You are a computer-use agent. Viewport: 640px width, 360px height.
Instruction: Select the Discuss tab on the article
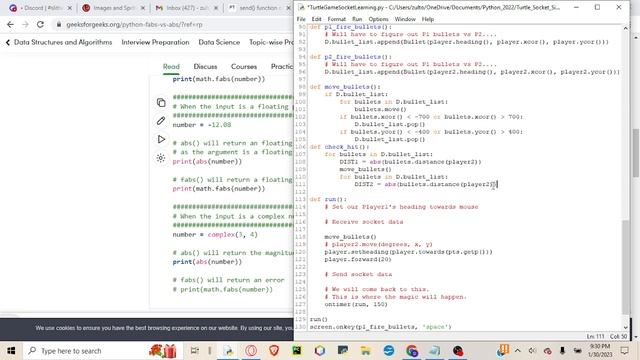point(205,67)
